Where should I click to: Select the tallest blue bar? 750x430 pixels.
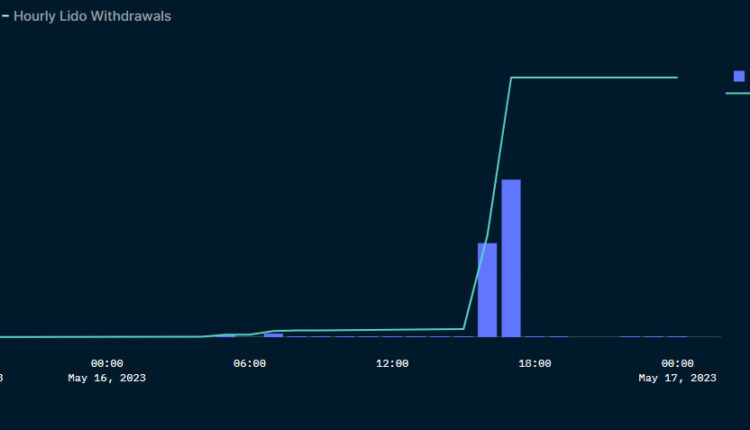511,258
